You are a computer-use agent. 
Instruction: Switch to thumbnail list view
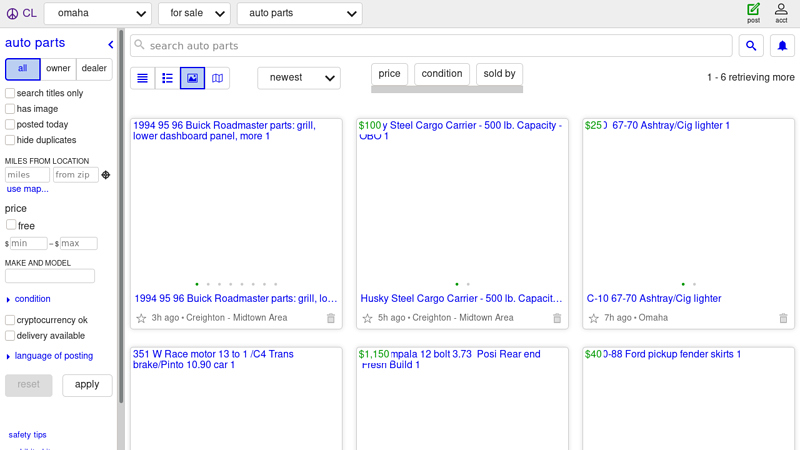[167, 78]
